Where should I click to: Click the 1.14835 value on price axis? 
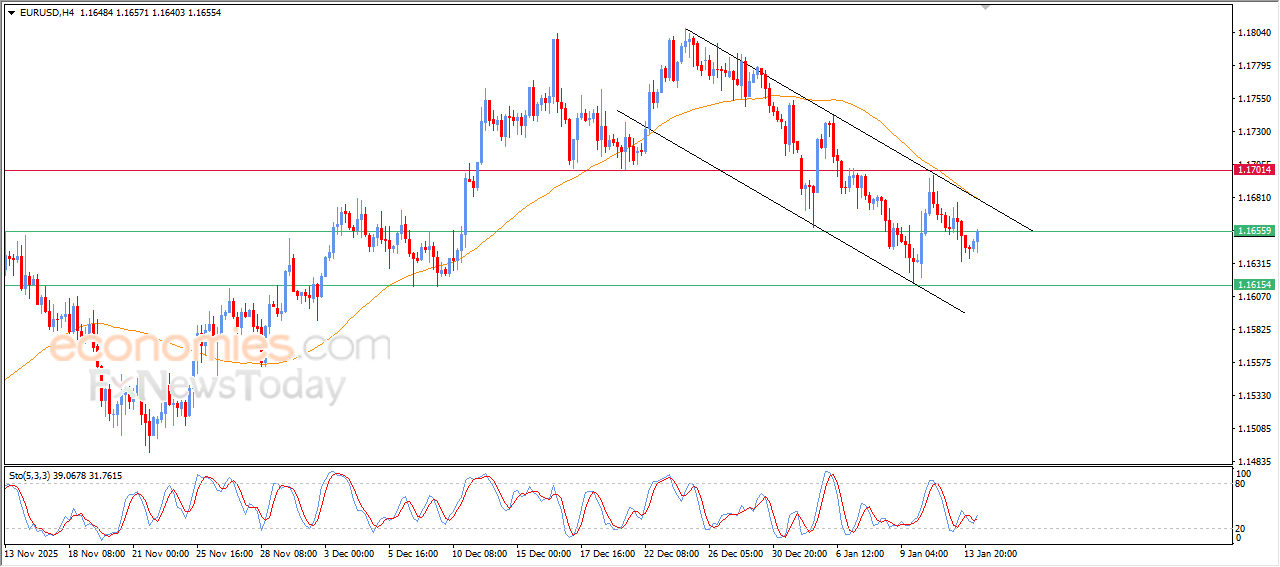tap(1254, 462)
